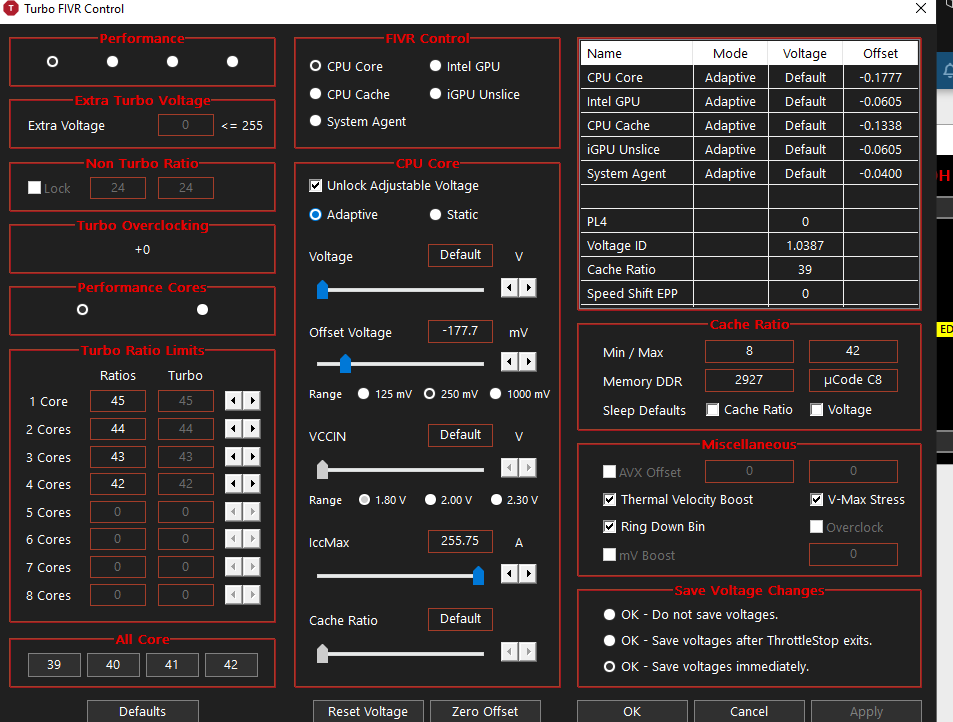This screenshot has width=953, height=722.
Task: Click the IccMax value field
Action: [x=460, y=541]
